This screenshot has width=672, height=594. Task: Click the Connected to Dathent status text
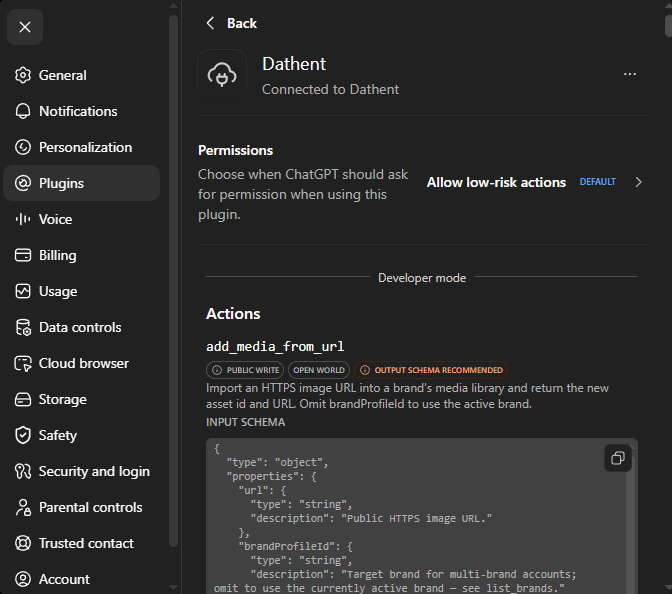pos(330,89)
